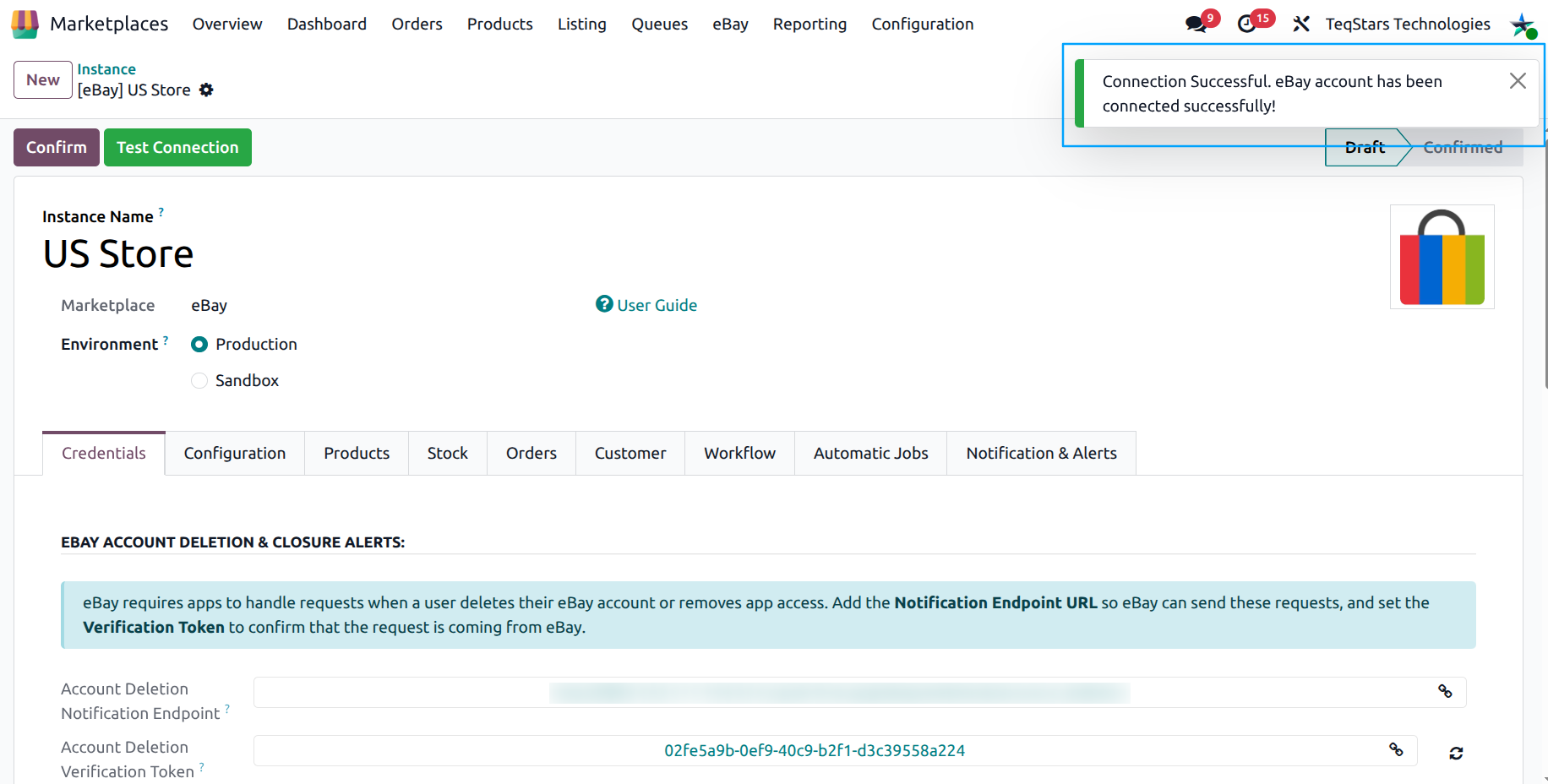Switch to the Configuration tab in form
Viewport: 1548px width, 784px height.
235,453
